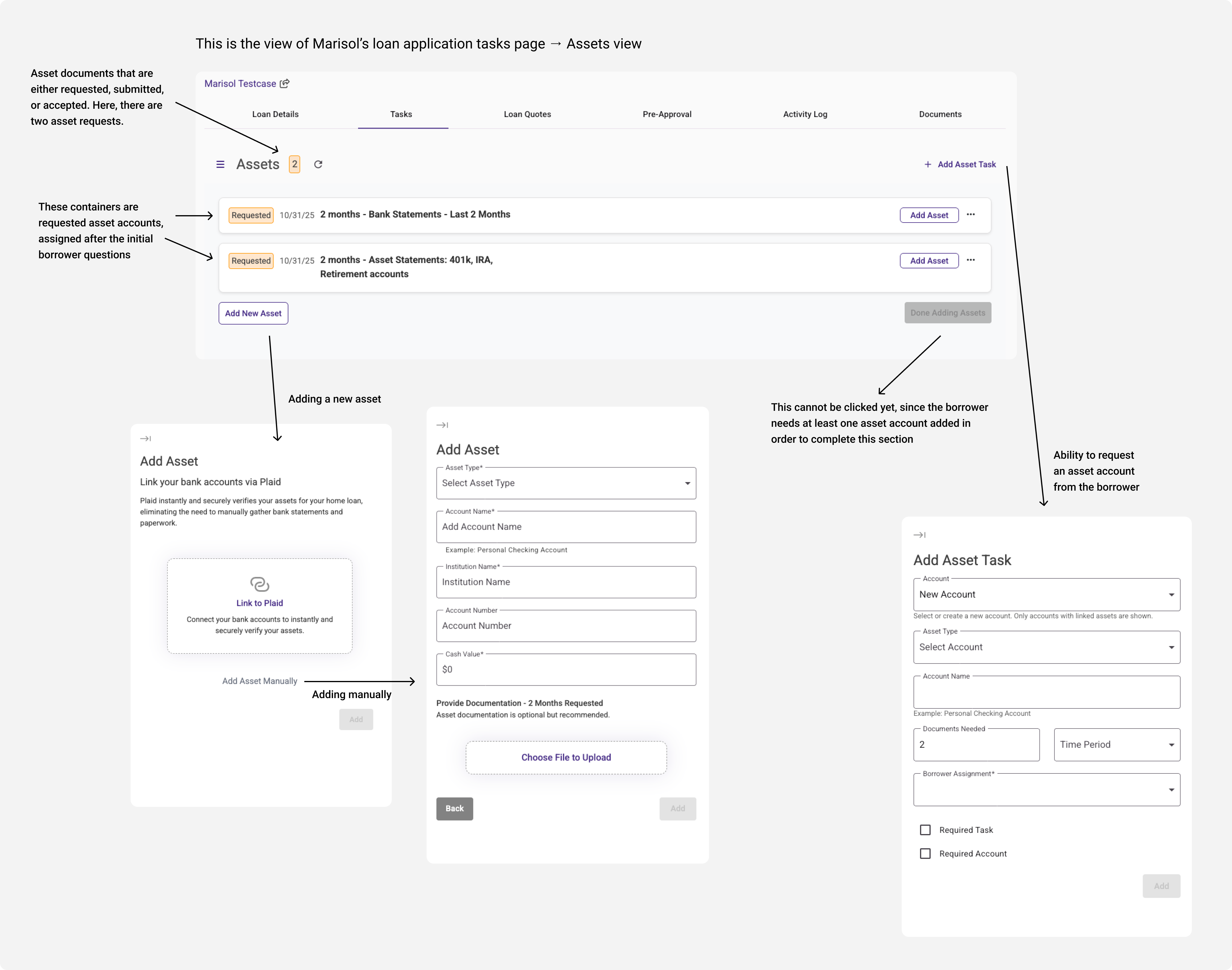Collapse the Add Asset Task panel arrow
This screenshot has width=1232, height=970.
click(919, 535)
